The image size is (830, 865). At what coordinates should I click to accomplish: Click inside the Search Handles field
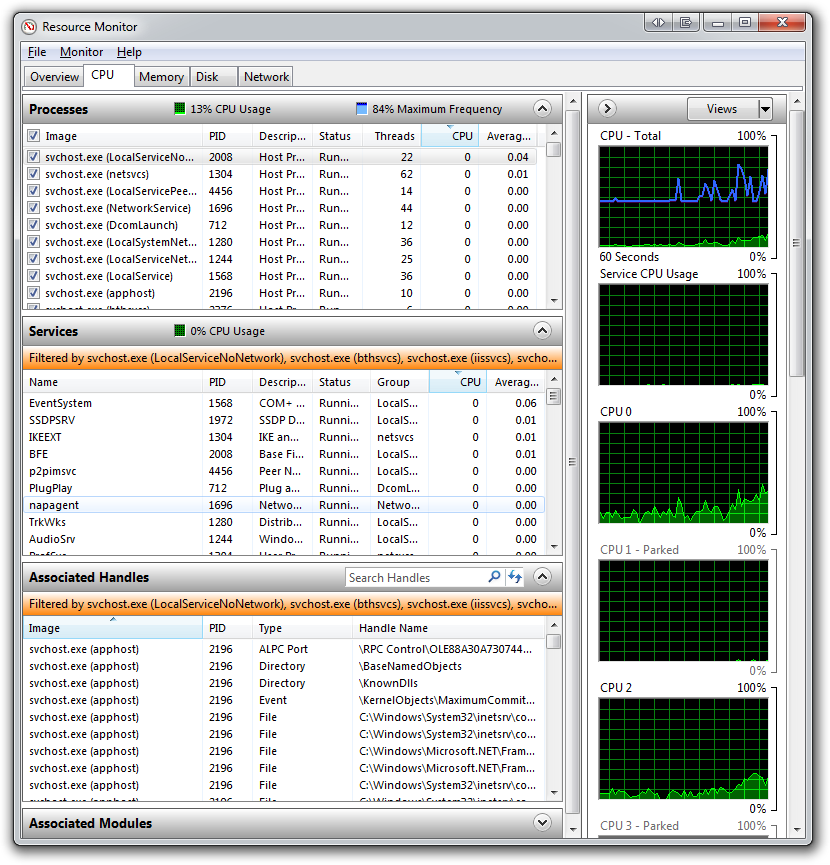[x=415, y=577]
